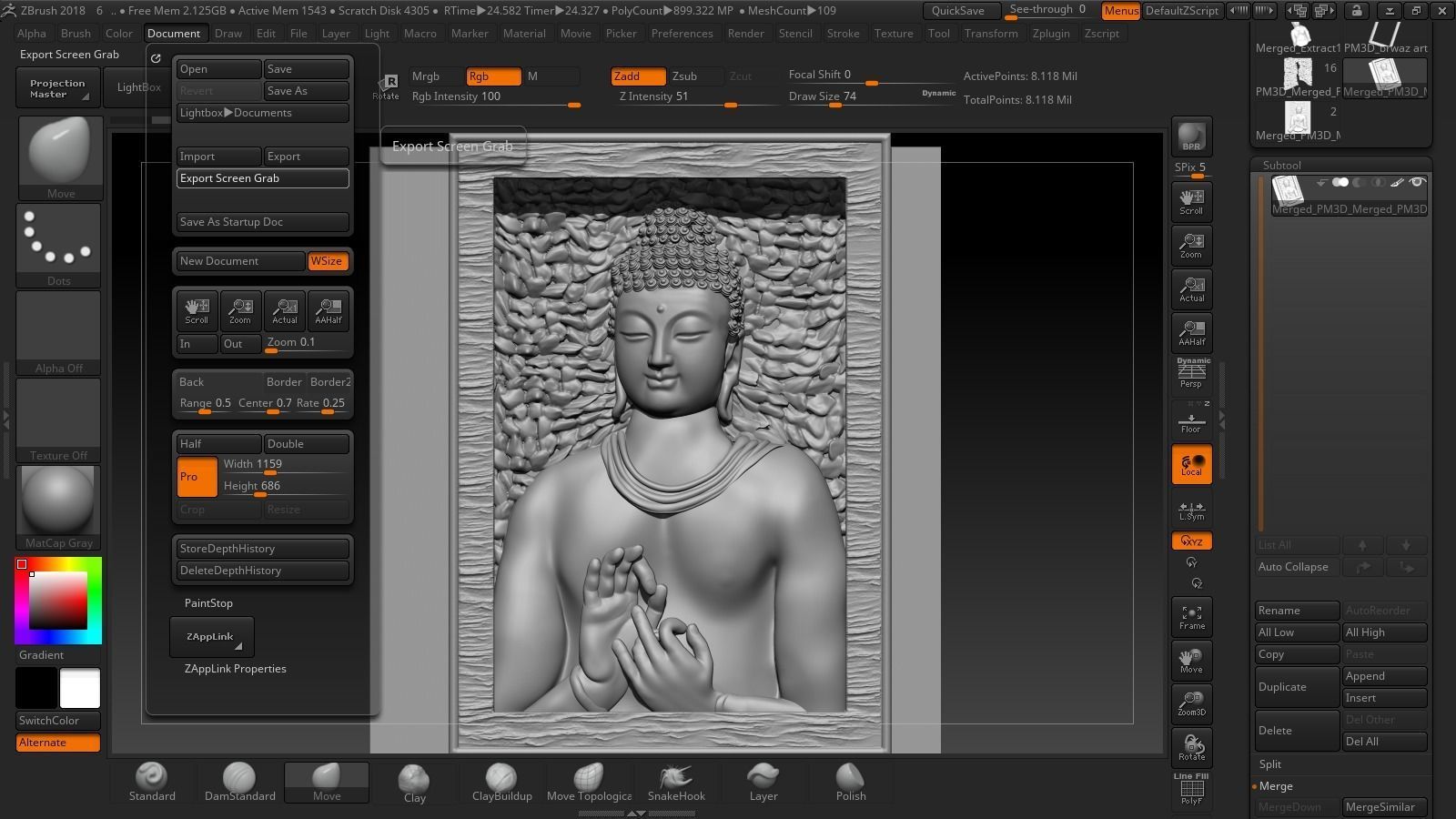Select the ClayBuildup brush
Viewport: 1456px width, 819px height.
501,783
